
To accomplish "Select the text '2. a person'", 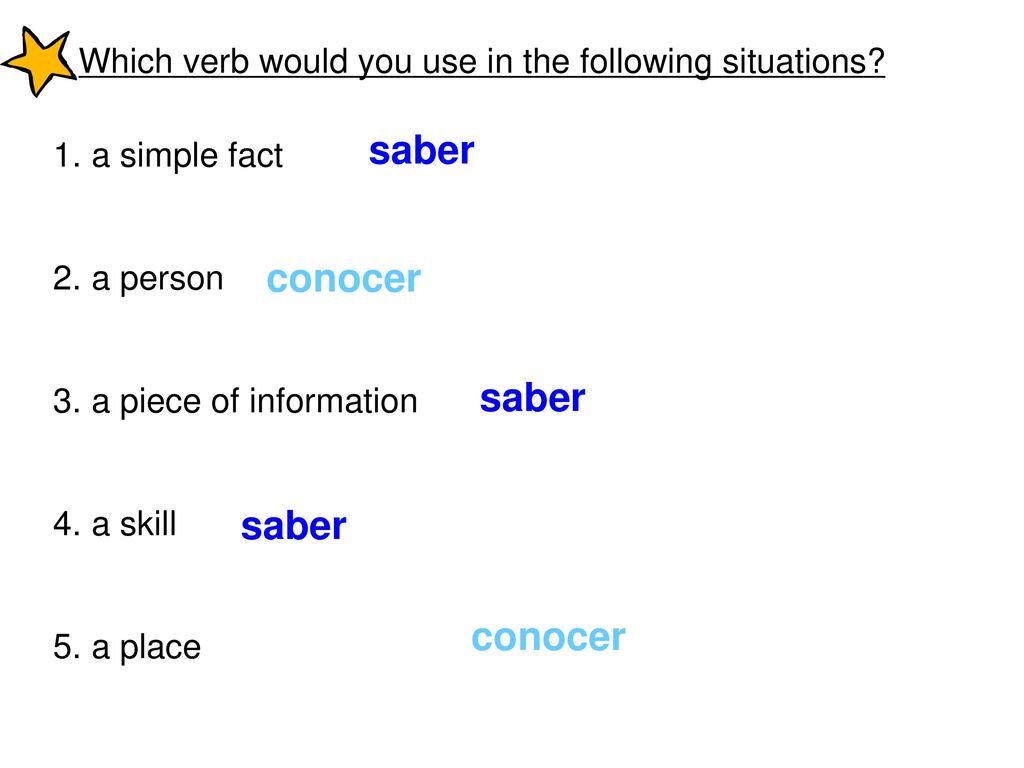I will tap(138, 280).
